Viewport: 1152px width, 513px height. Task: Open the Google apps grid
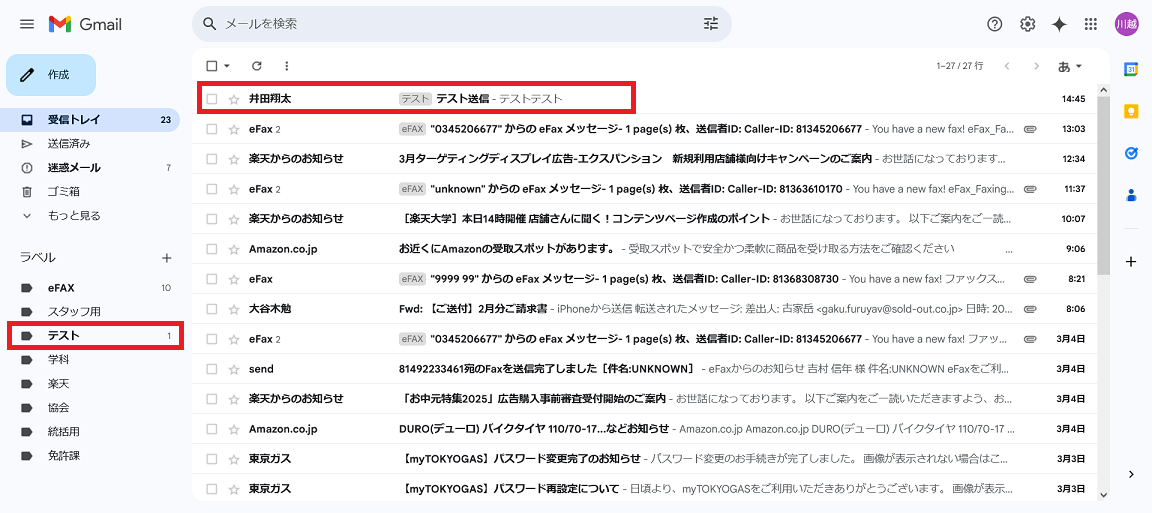click(1091, 24)
